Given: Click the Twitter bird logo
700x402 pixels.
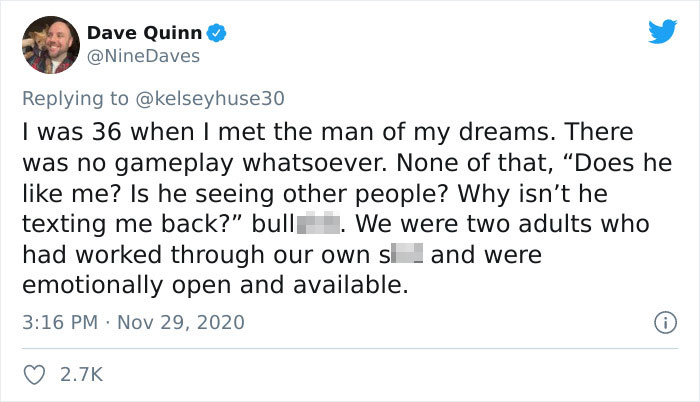Looking at the screenshot, I should (661, 32).
